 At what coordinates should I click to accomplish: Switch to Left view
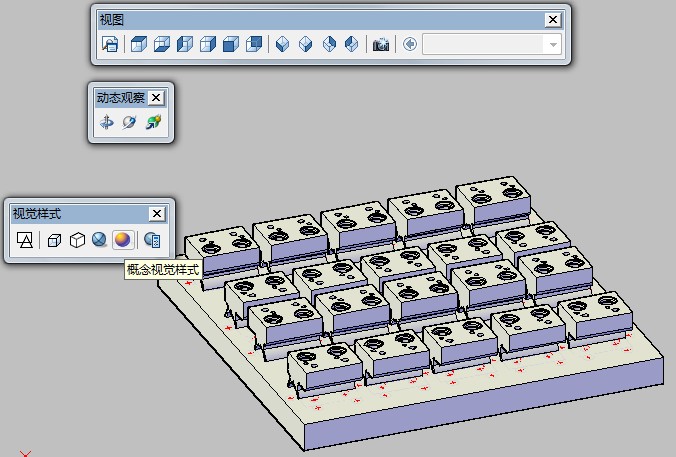185,44
